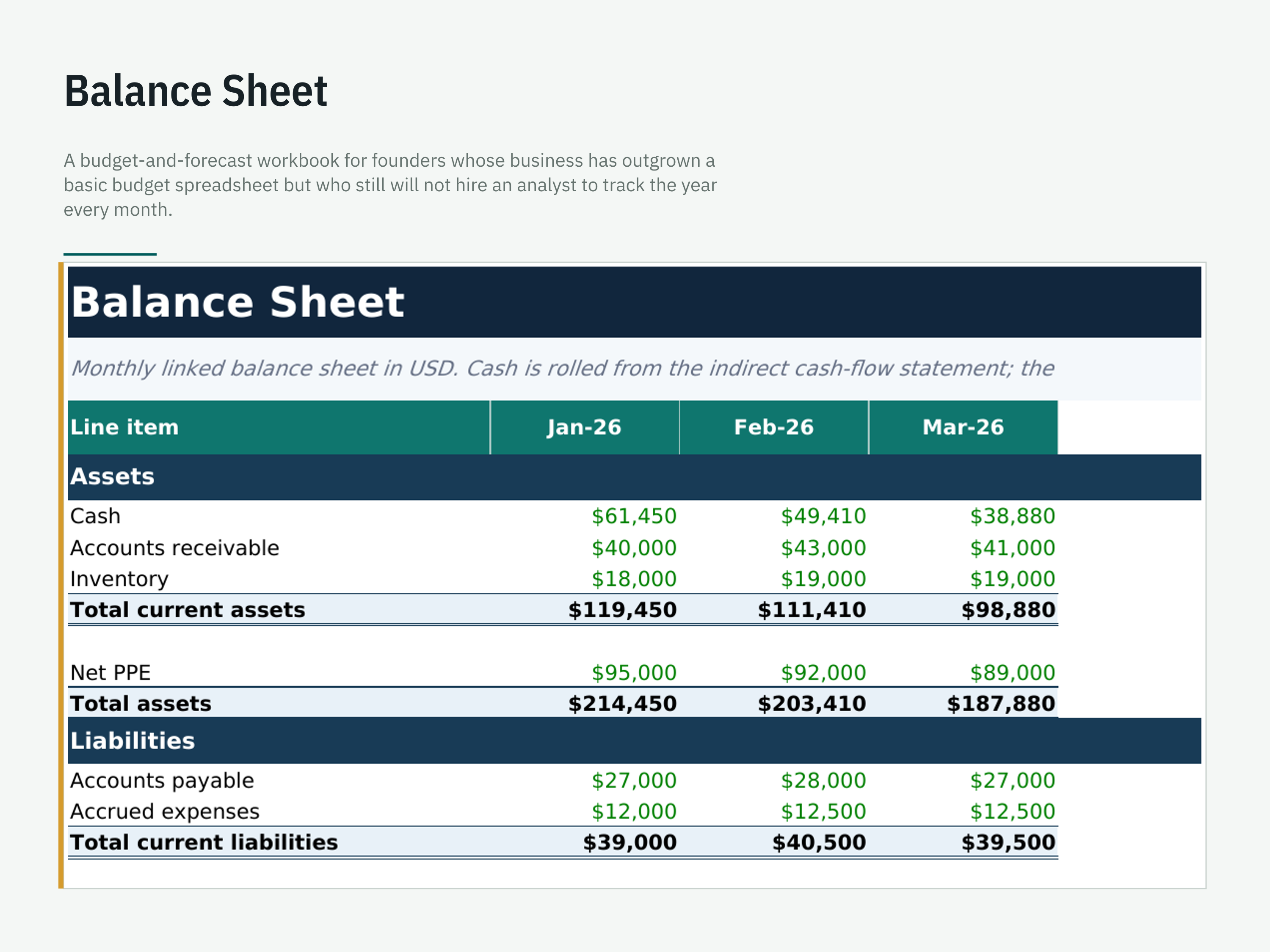Select Cash value $38,880
The height and width of the screenshot is (952, 1270).
point(1013,517)
